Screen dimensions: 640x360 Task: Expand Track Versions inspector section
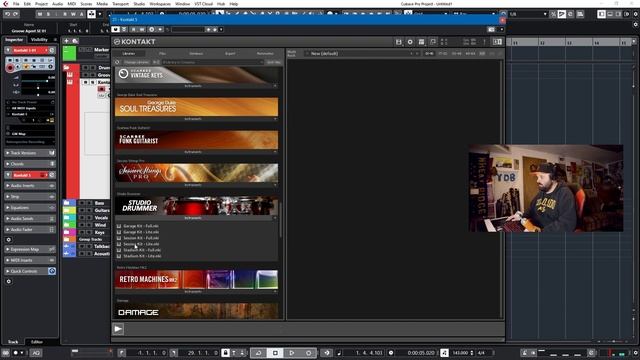point(30,153)
